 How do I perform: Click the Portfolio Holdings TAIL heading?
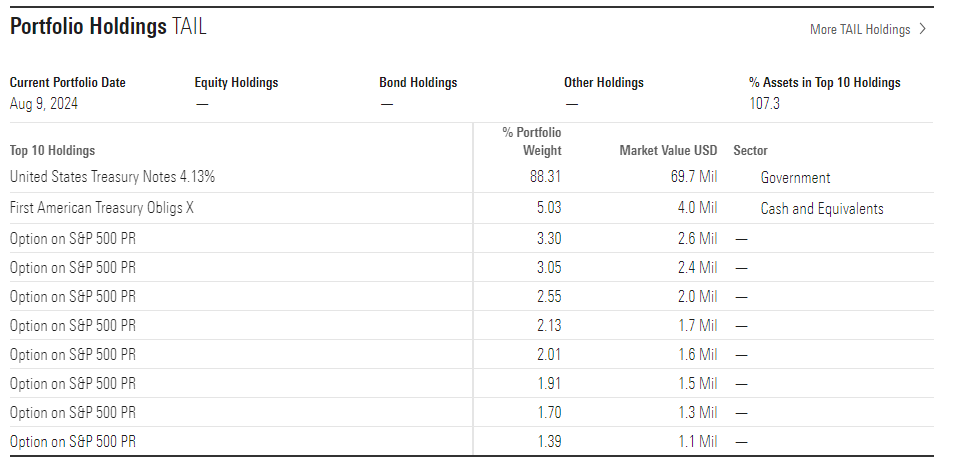[108, 27]
